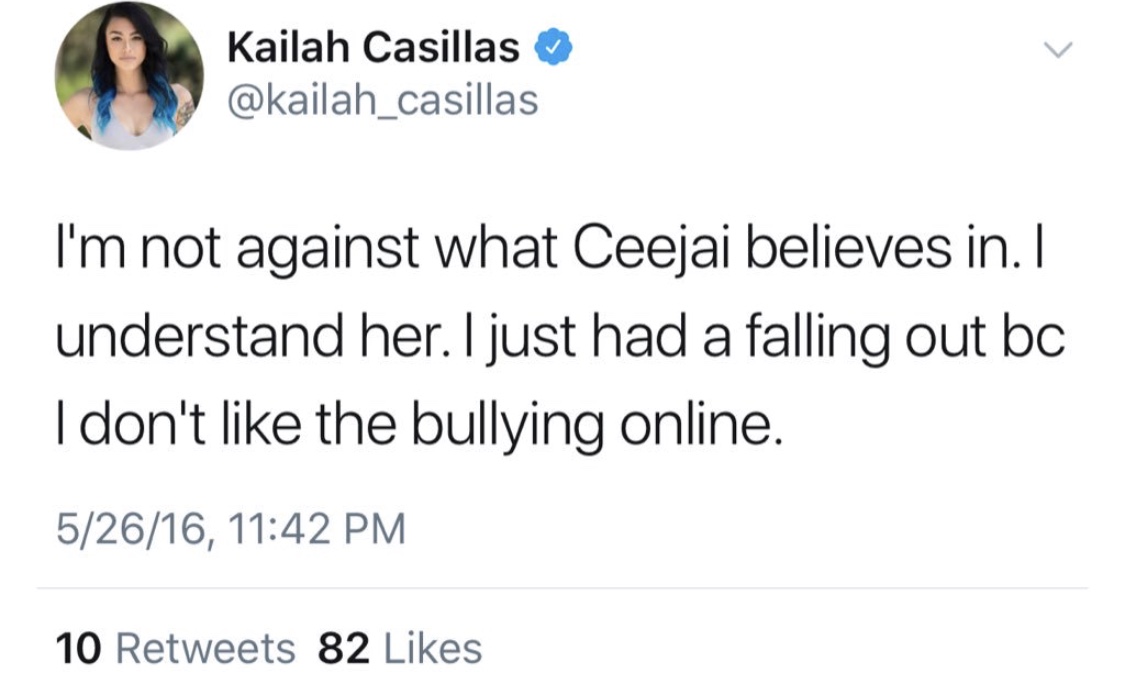Click the tweet line starting "understand her"
The image size is (1125, 700).
(560, 338)
